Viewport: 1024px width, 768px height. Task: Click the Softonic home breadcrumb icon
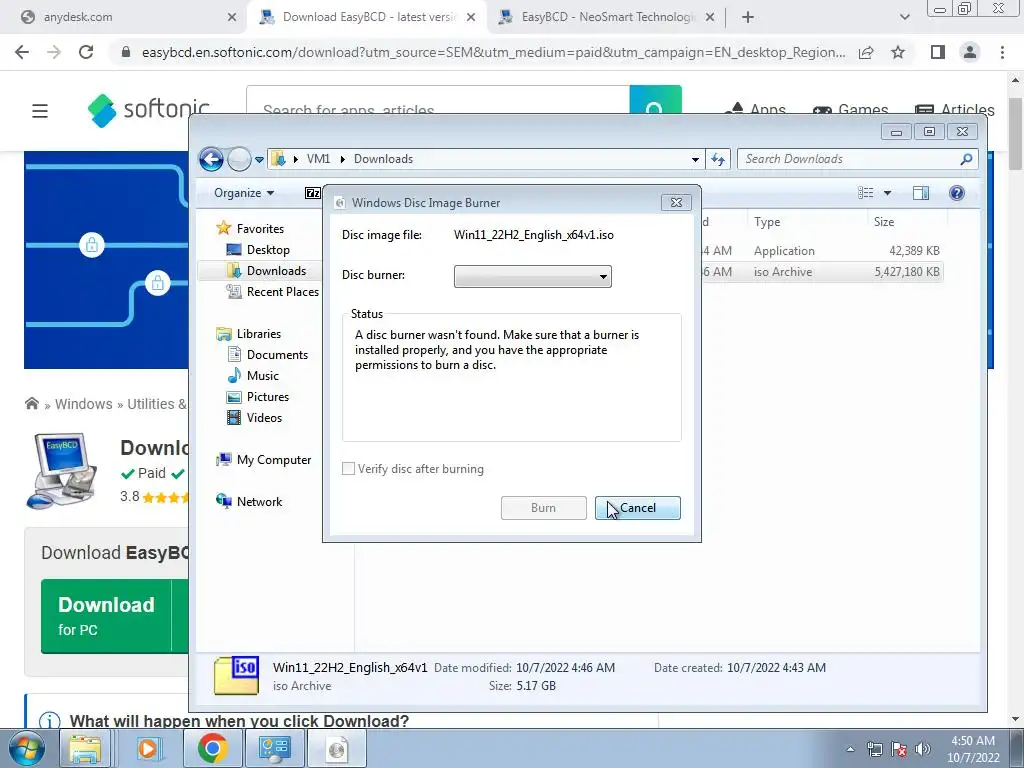[x=31, y=404]
